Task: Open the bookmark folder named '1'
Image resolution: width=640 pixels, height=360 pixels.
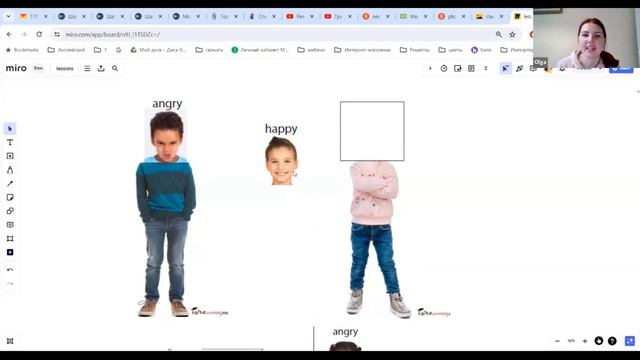Action: tap(100, 50)
